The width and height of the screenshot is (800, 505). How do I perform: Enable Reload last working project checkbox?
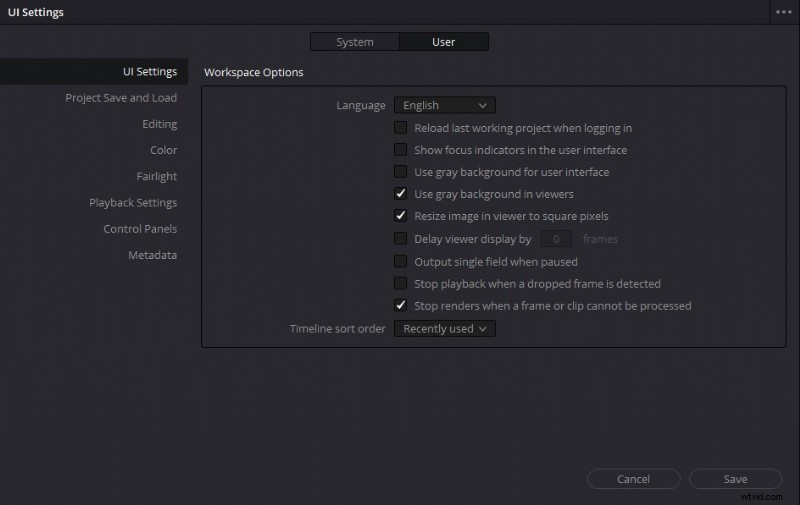click(x=401, y=128)
